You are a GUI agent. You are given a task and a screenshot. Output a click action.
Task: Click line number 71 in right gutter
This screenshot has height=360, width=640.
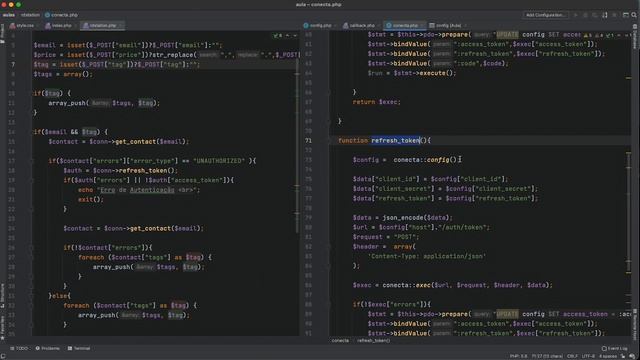(308, 140)
